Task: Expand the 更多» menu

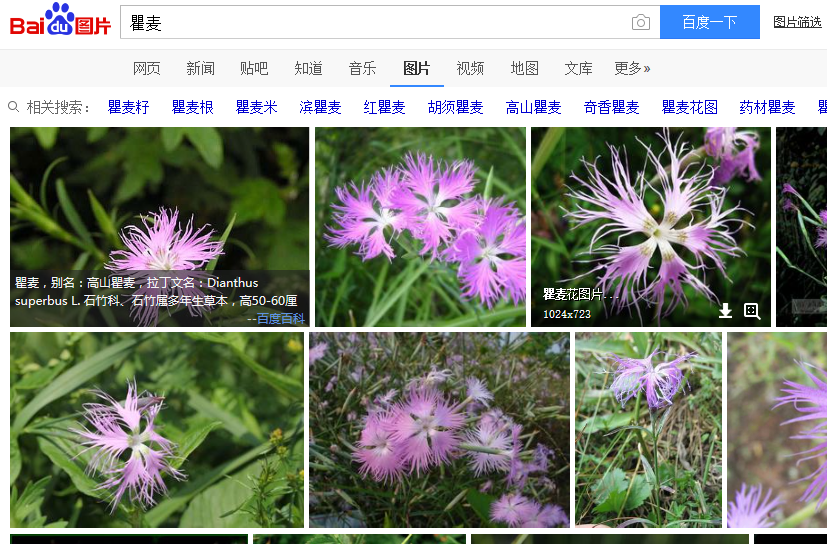Action: 632,68
